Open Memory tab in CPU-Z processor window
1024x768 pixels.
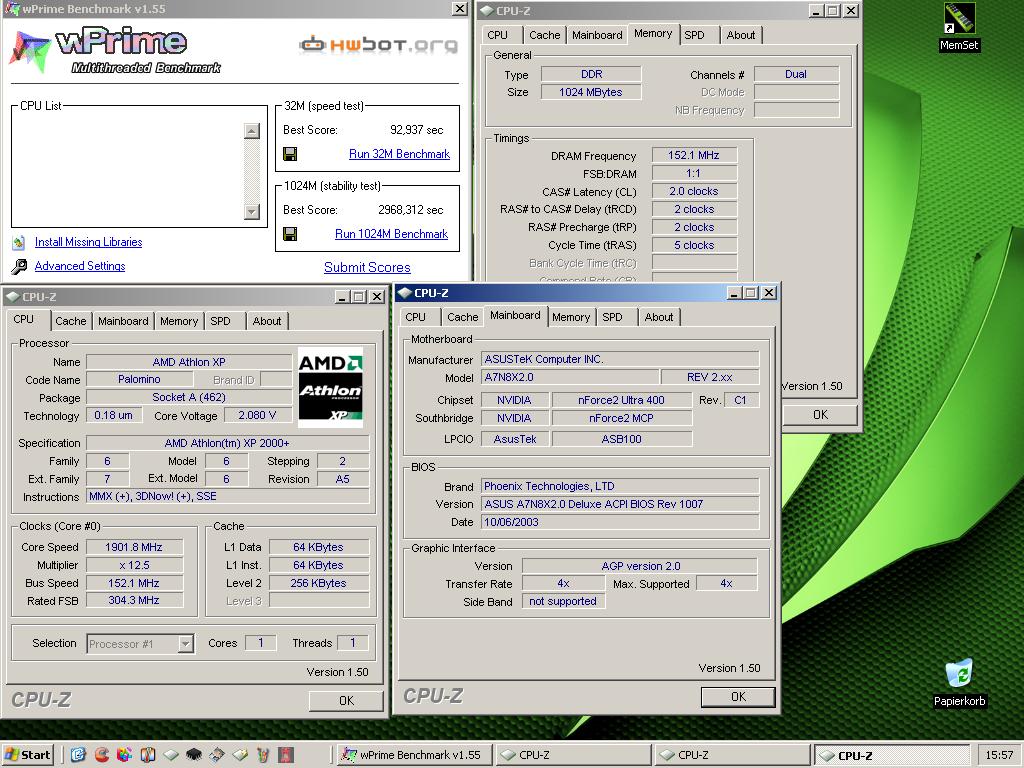coord(179,321)
